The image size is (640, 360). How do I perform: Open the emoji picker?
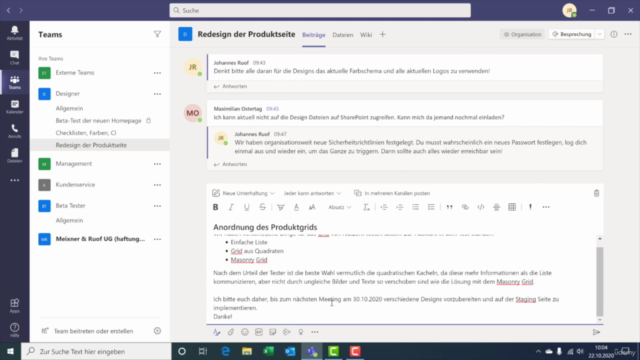tap(244, 332)
